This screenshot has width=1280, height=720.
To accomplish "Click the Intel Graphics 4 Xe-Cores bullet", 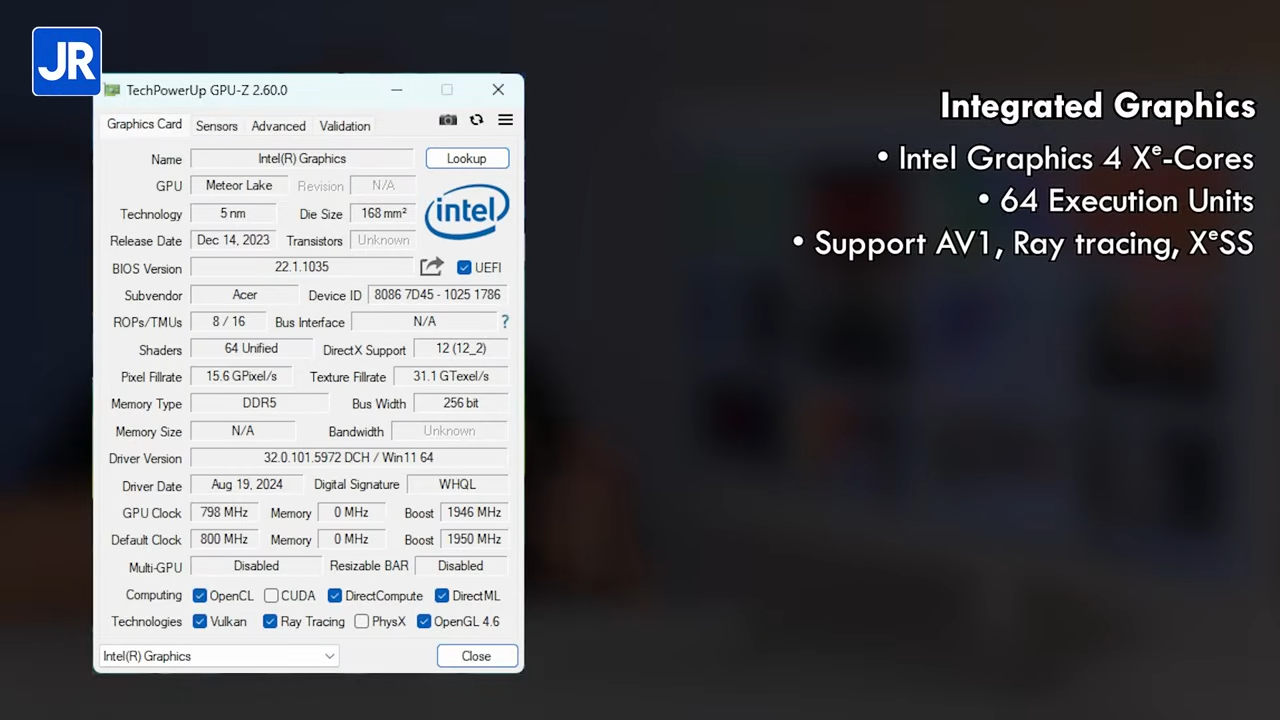I will click(1065, 158).
